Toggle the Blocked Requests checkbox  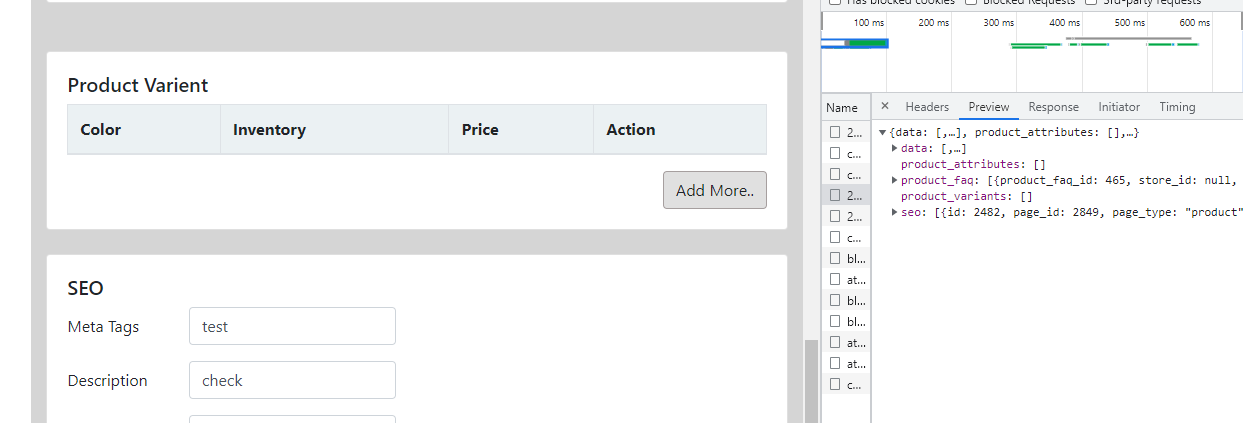[970, 2]
